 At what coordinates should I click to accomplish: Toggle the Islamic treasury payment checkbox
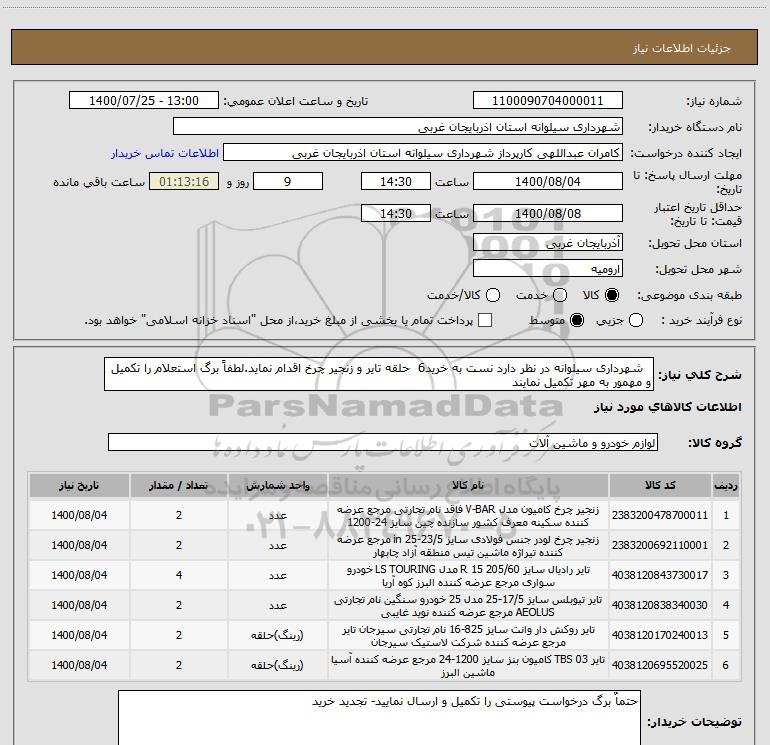485,320
